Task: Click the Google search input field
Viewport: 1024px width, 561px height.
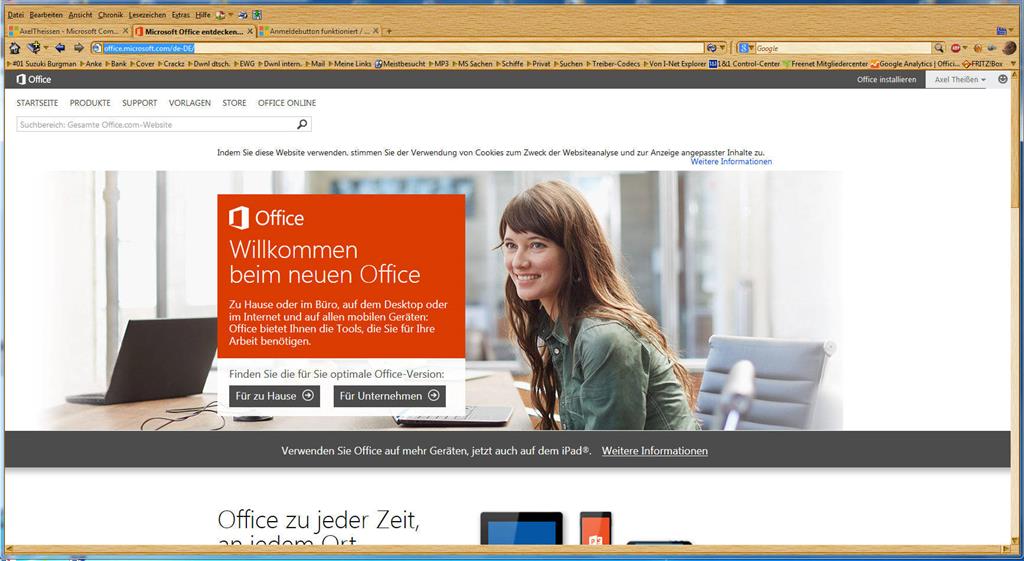Action: coord(842,48)
